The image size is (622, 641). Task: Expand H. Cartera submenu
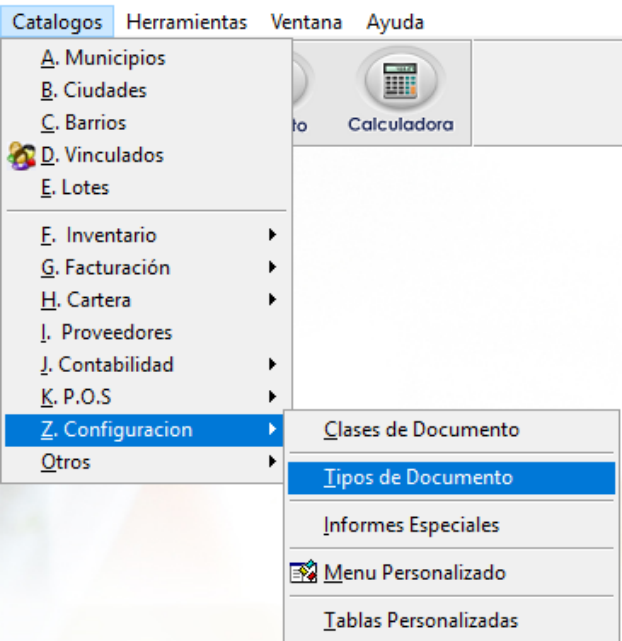[145, 300]
